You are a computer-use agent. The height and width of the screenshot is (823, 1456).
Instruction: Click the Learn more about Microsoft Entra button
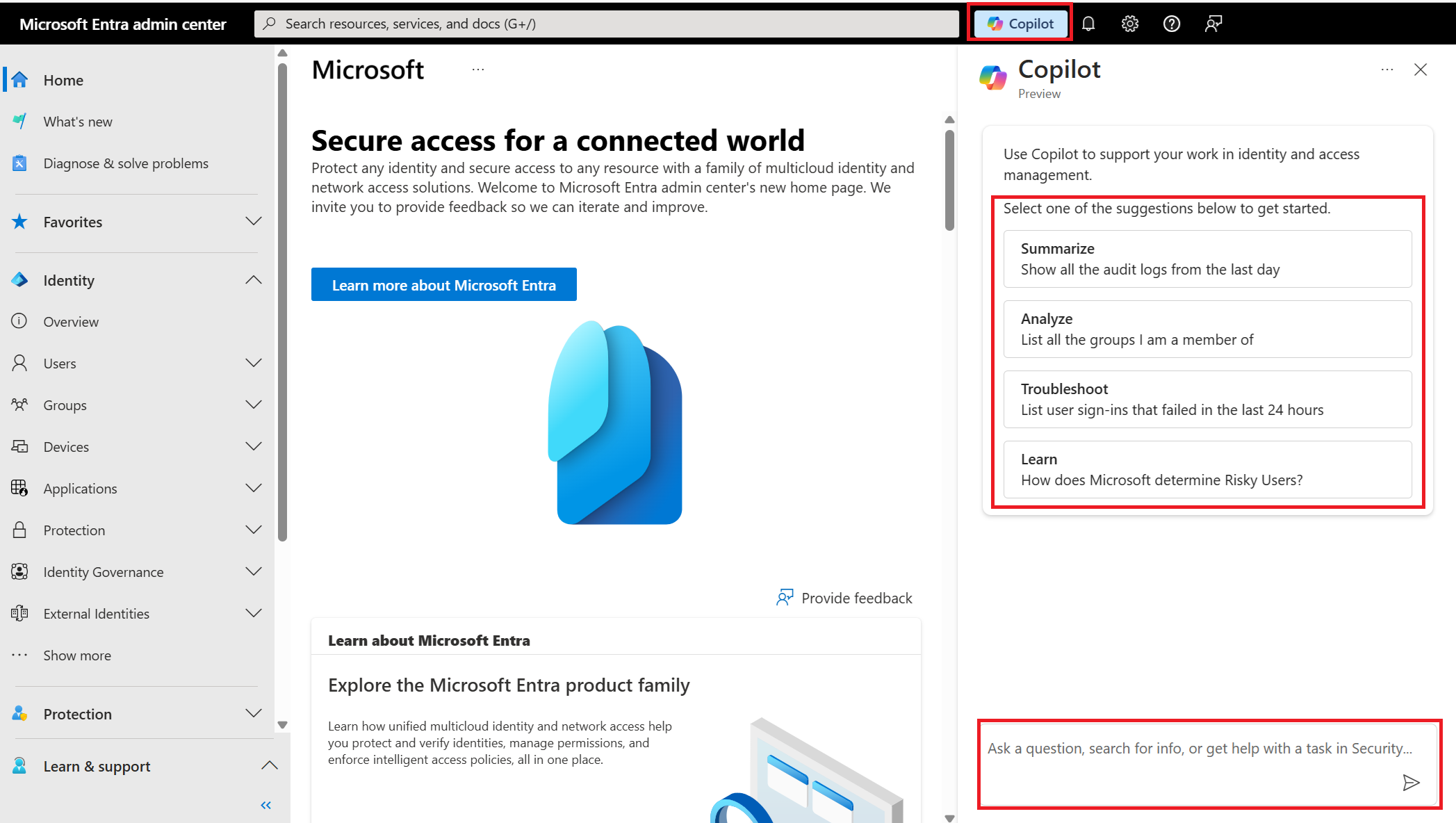[x=444, y=284]
